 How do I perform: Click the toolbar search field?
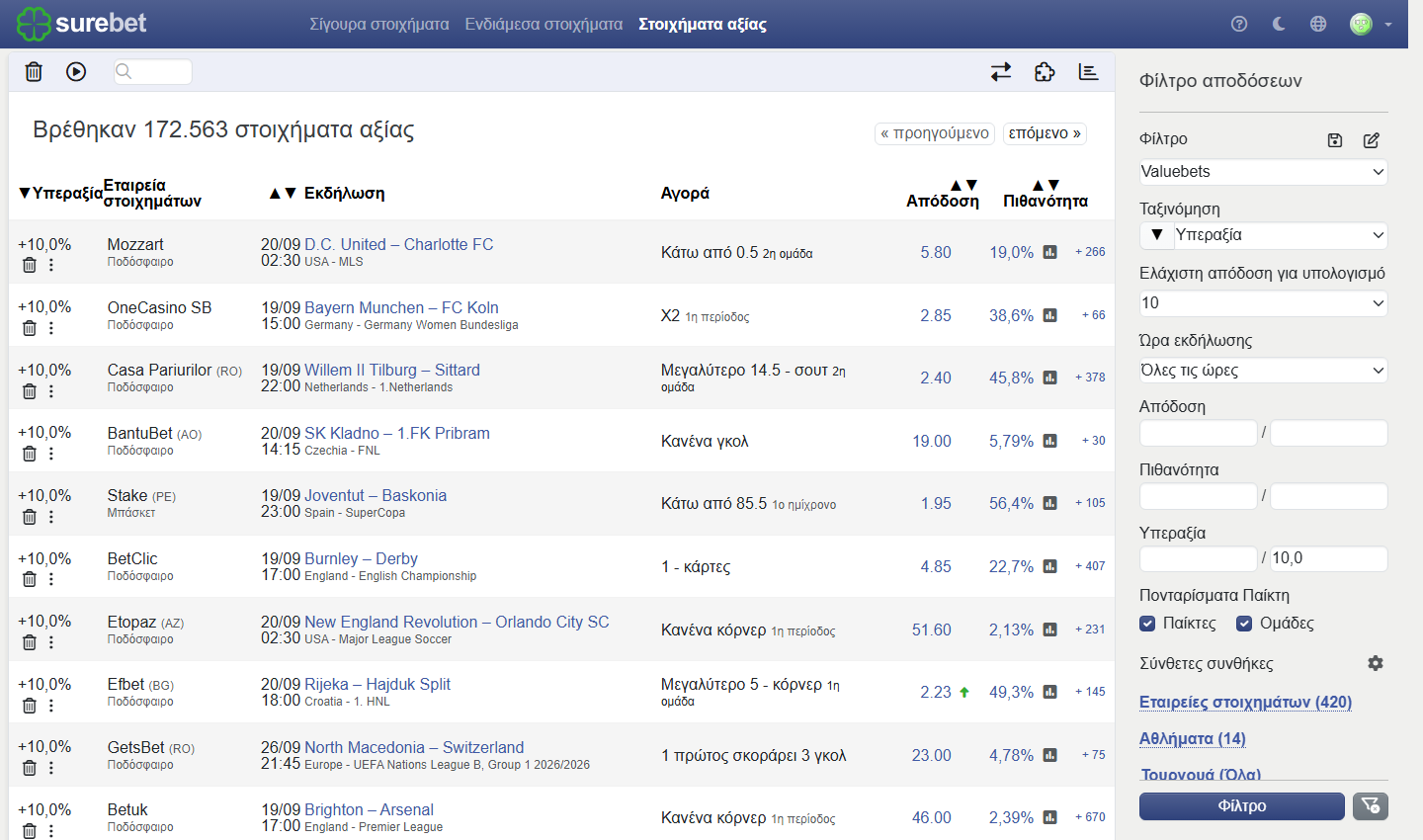153,71
